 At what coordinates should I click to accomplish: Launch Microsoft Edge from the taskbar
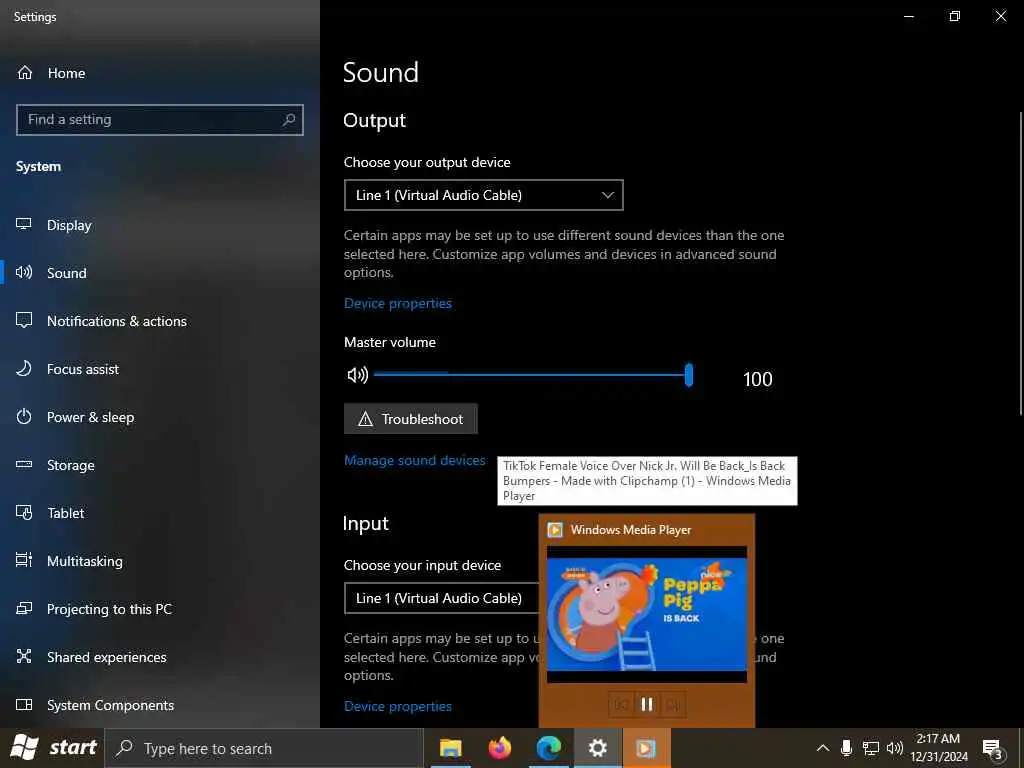[549, 748]
